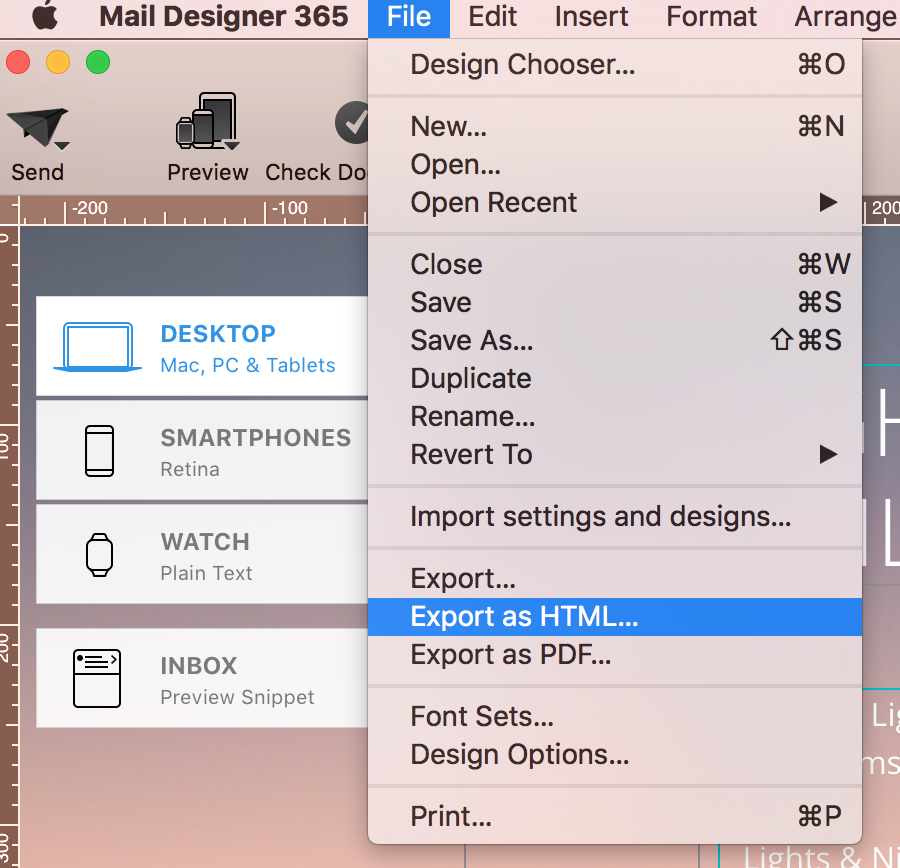
Task: Choose the plain Export… menu item
Action: point(615,578)
